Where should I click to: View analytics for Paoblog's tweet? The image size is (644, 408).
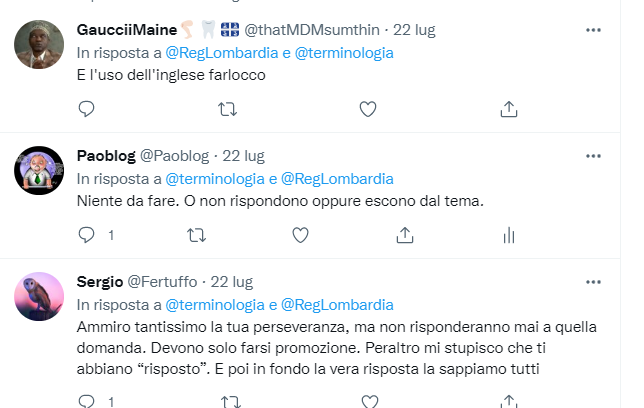point(508,235)
